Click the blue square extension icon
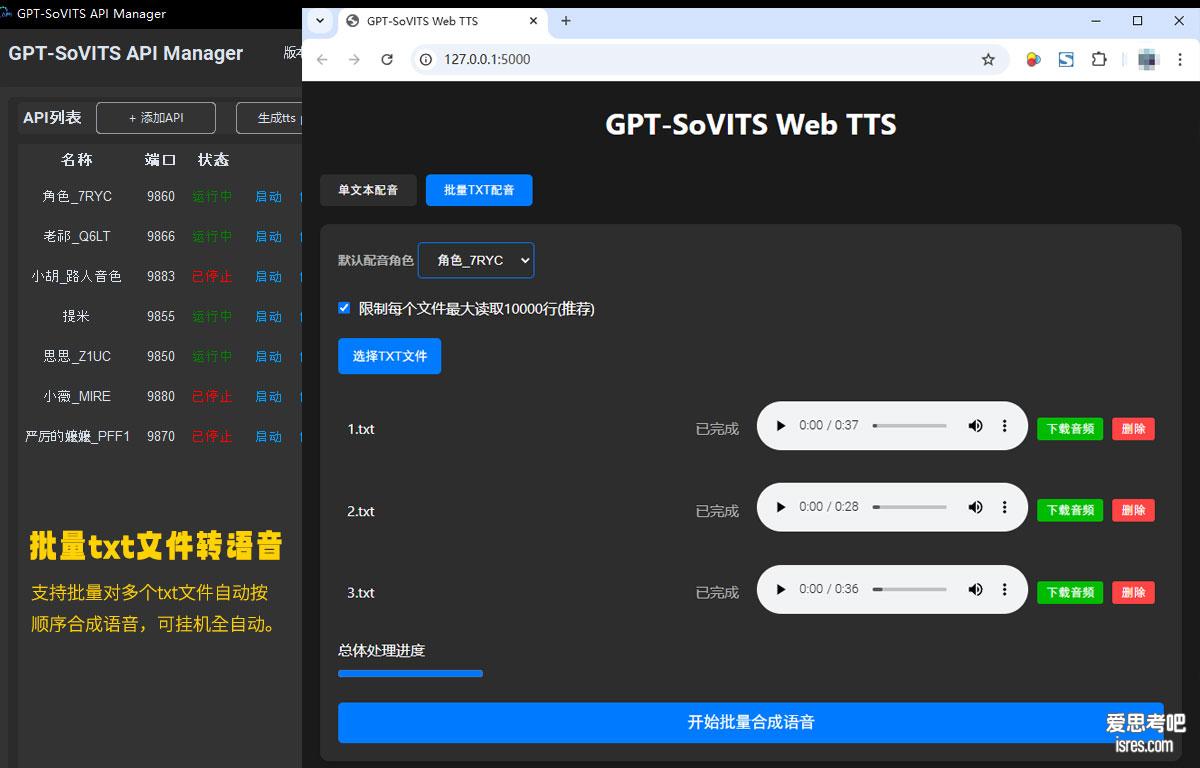This screenshot has height=768, width=1200. pos(1066,59)
